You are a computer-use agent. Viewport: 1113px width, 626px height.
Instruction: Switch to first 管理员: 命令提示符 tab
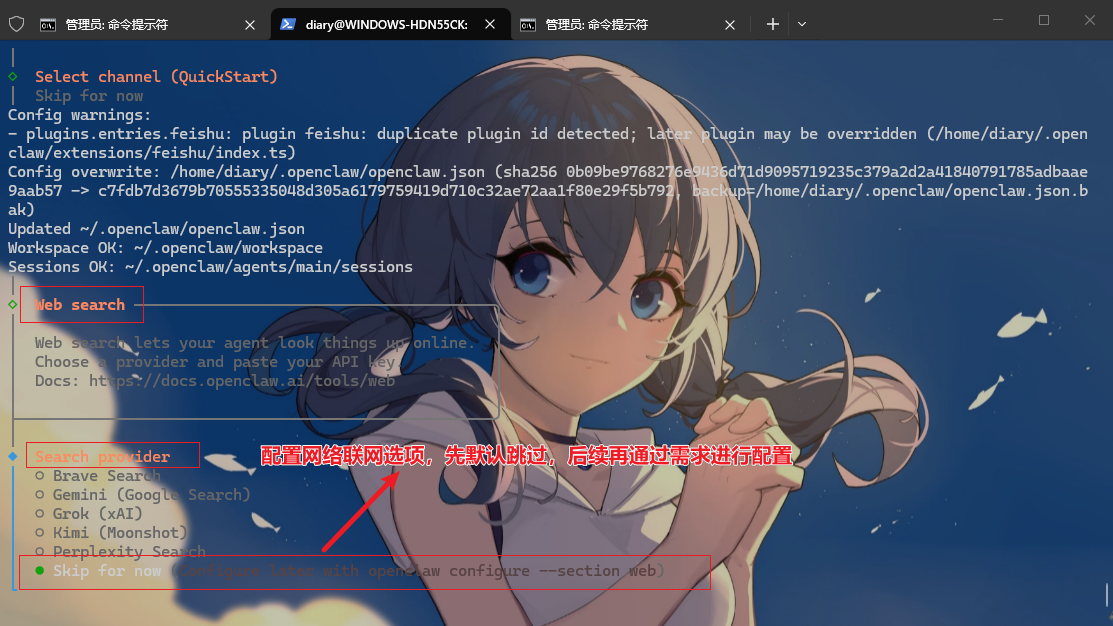147,24
